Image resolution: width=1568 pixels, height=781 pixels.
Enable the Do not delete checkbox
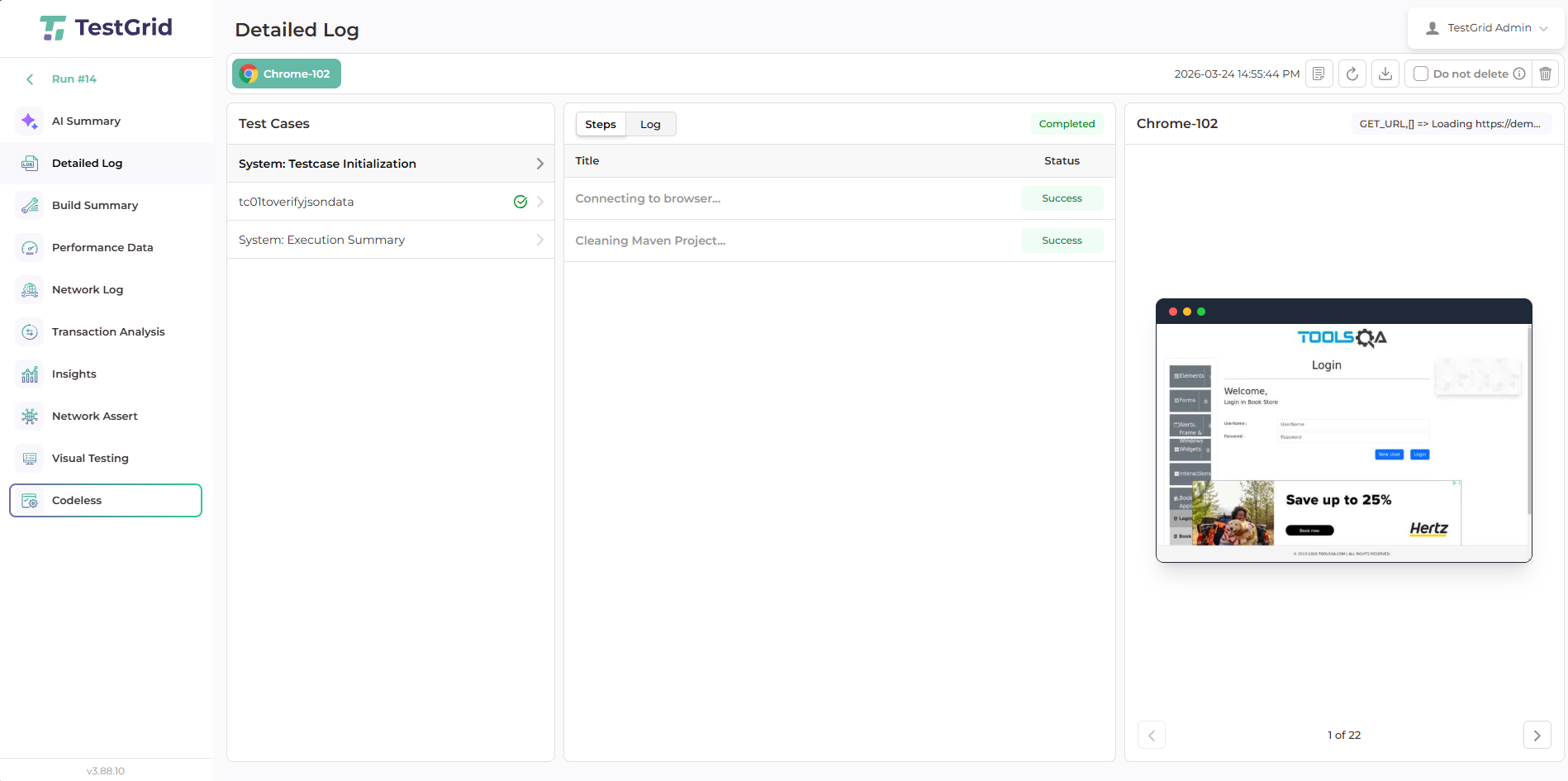[1421, 74]
